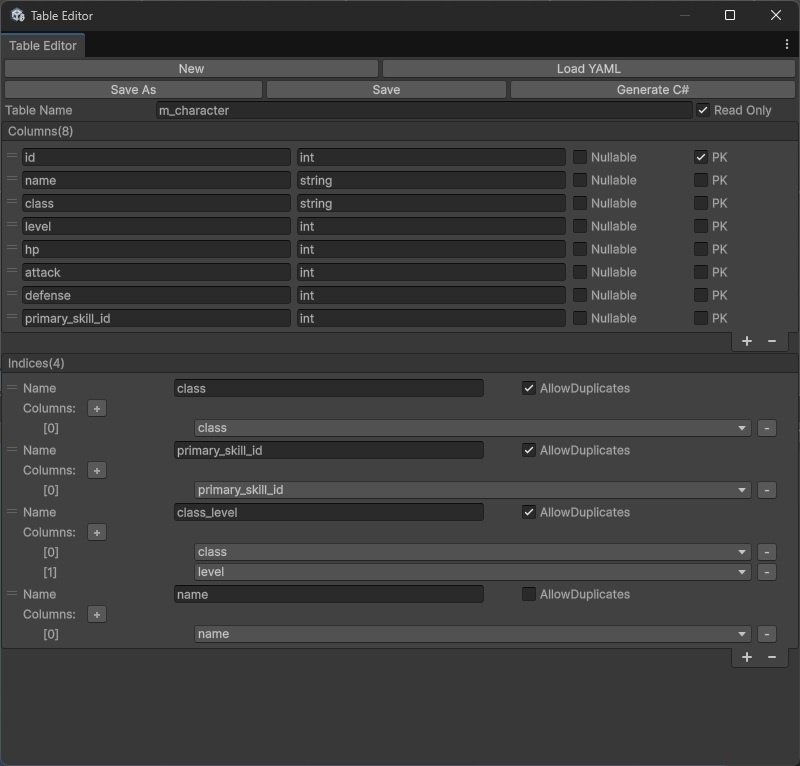Open the primary_skill_id index column dropdown
Screen dimensions: 800x766
pyautogui.click(x=472, y=490)
